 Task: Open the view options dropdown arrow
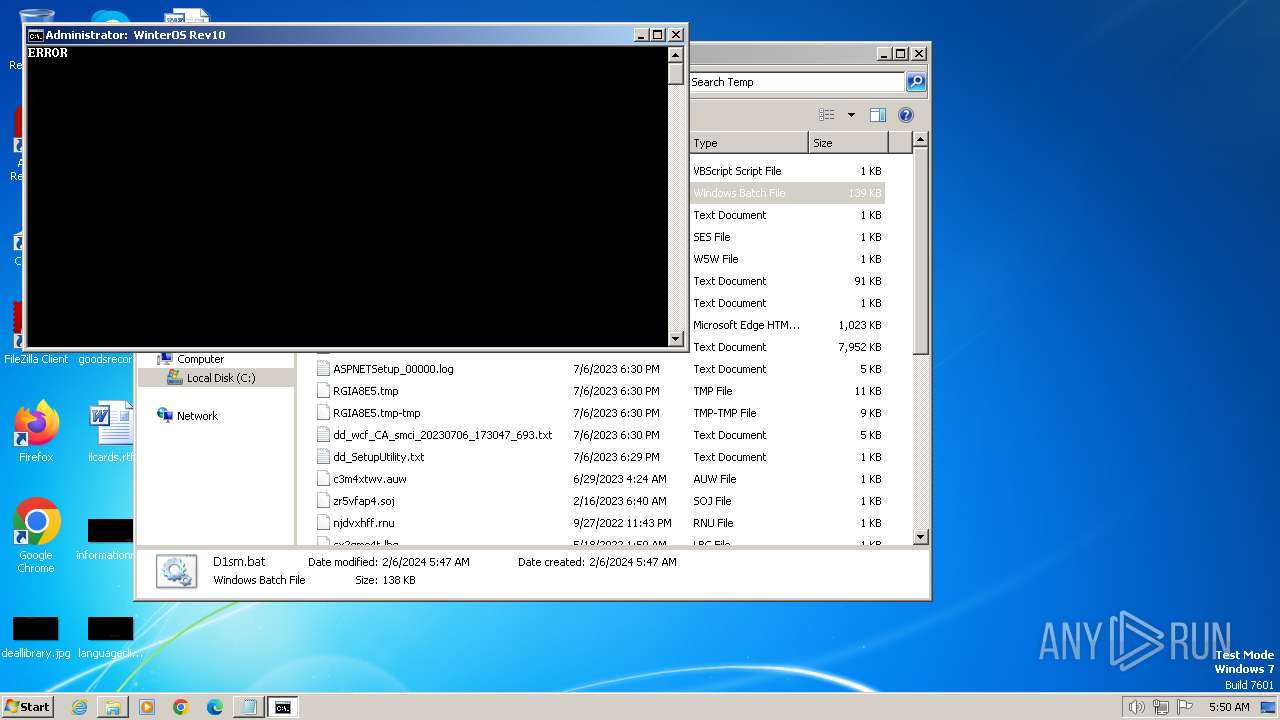[851, 115]
